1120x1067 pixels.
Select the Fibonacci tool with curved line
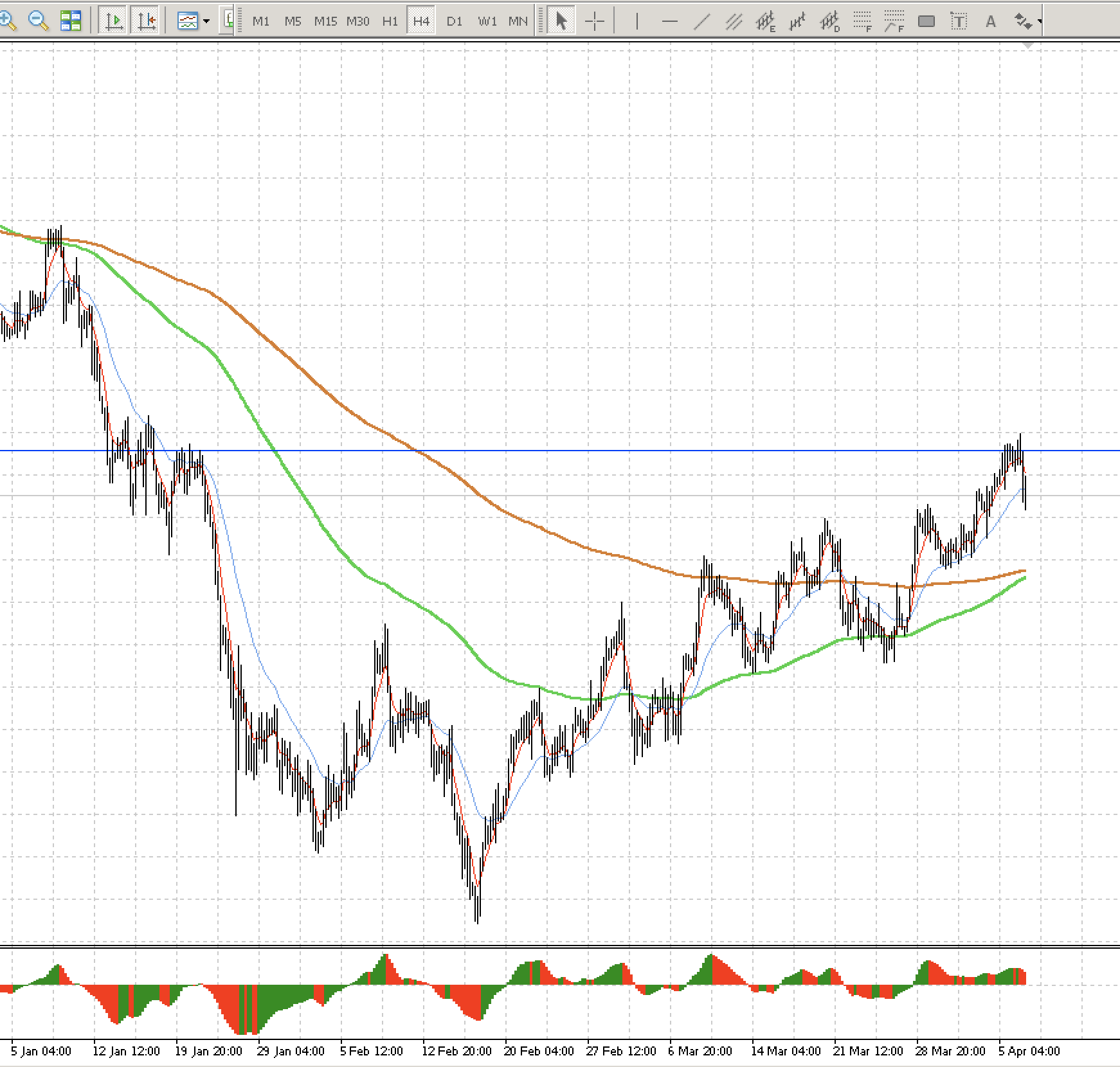pyautogui.click(x=894, y=22)
